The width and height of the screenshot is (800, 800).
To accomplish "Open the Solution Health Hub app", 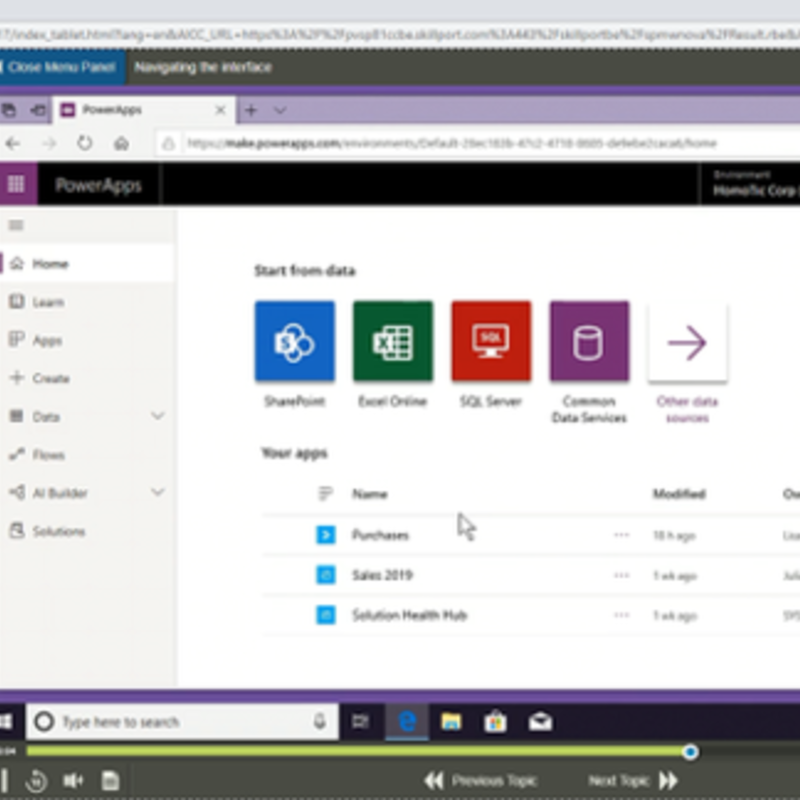I will (410, 615).
